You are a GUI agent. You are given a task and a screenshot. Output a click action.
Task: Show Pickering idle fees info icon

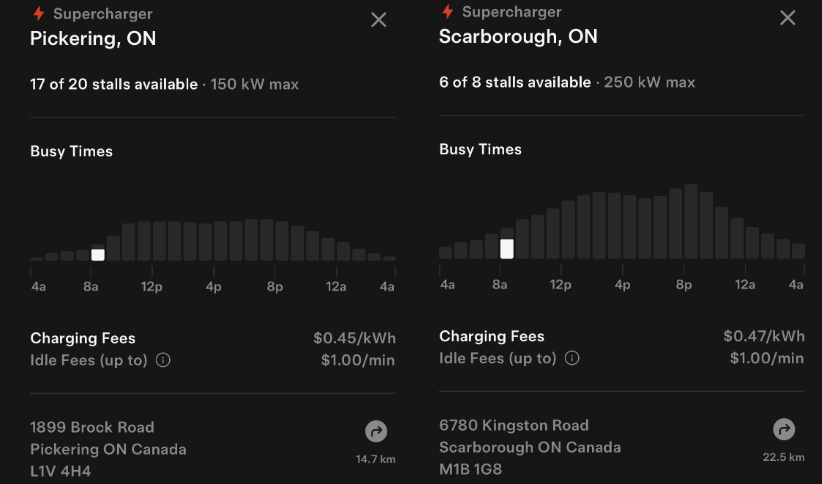pyautogui.click(x=163, y=360)
